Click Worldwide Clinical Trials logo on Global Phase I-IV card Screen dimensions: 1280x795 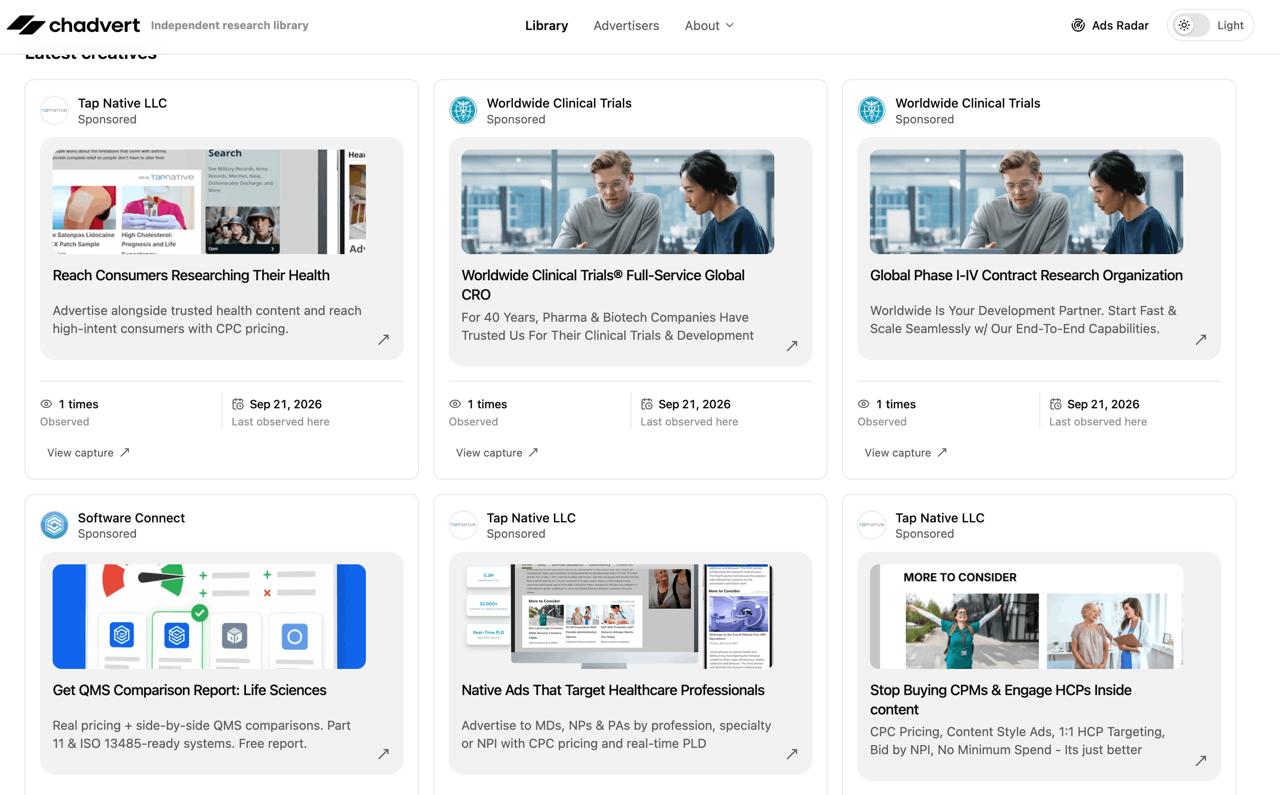click(x=872, y=110)
